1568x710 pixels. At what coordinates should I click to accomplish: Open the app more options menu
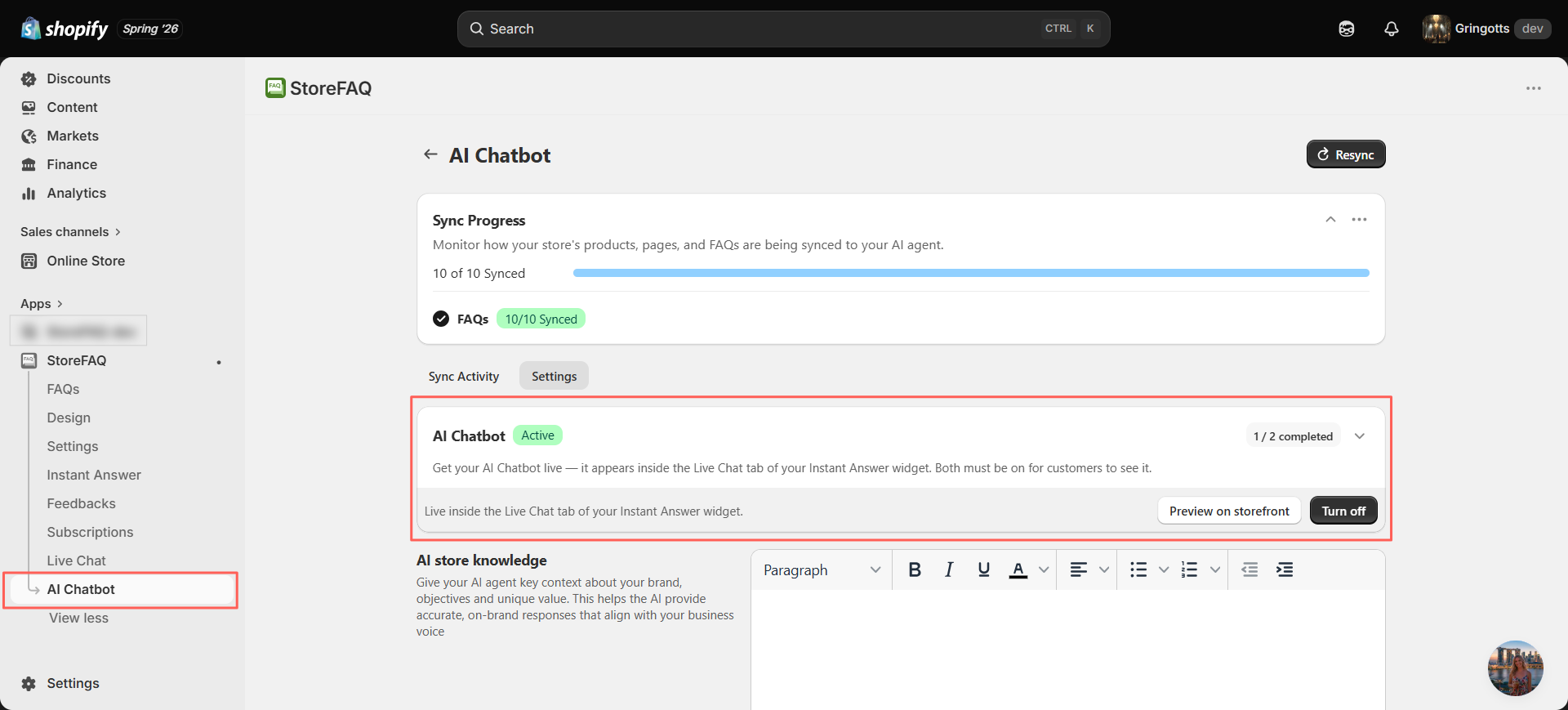(x=1534, y=88)
